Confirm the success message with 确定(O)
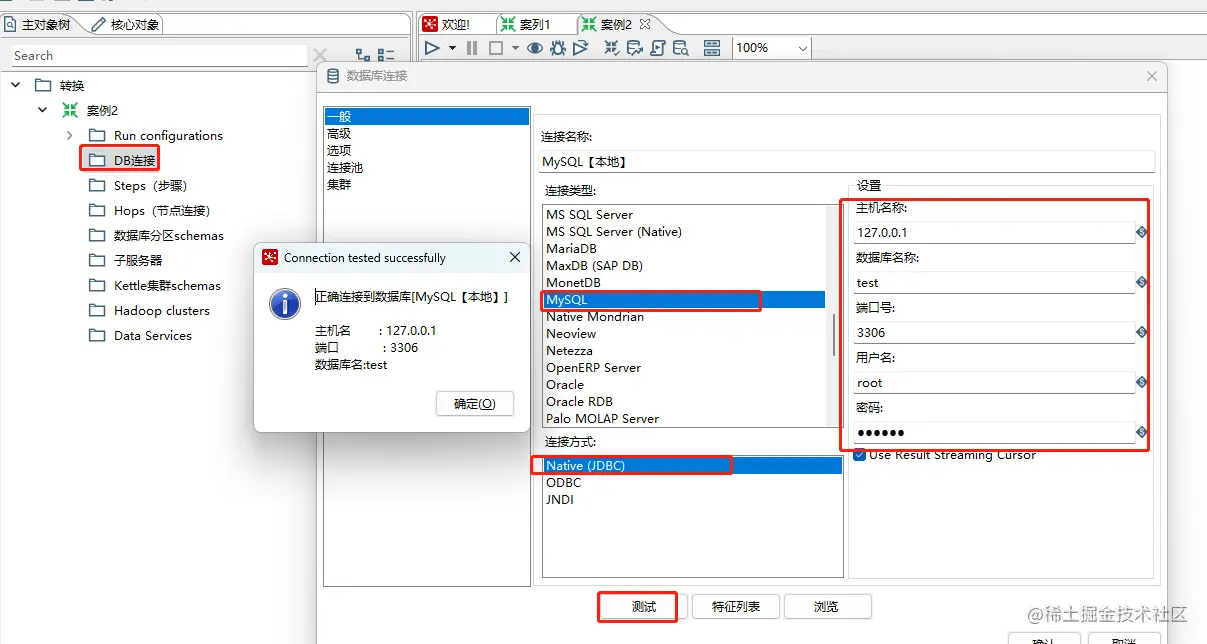 click(x=475, y=404)
